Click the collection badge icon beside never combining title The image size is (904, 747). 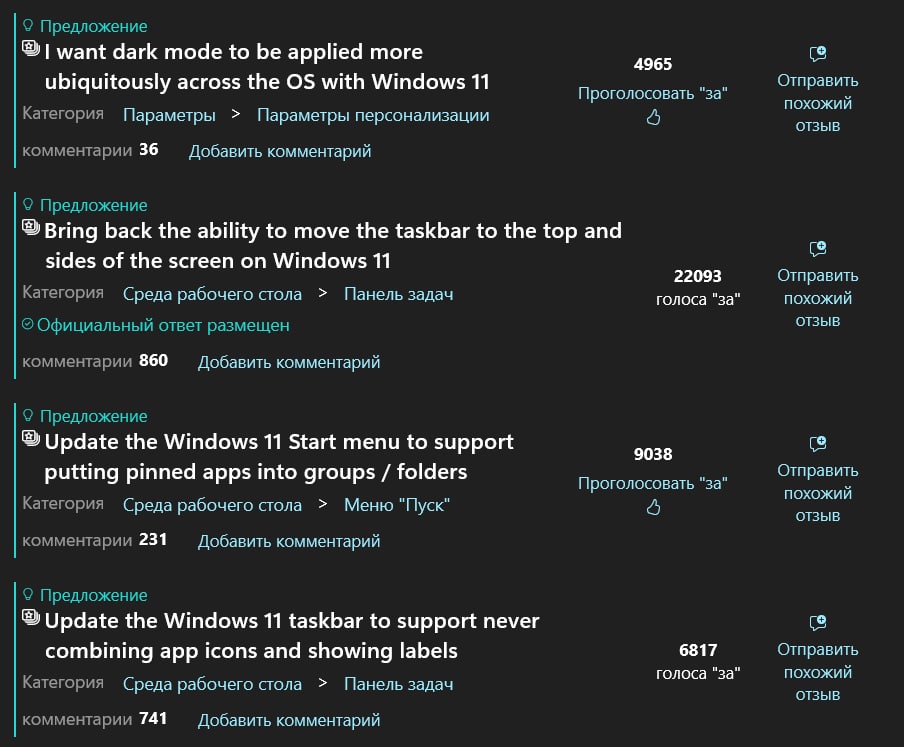(x=31, y=617)
